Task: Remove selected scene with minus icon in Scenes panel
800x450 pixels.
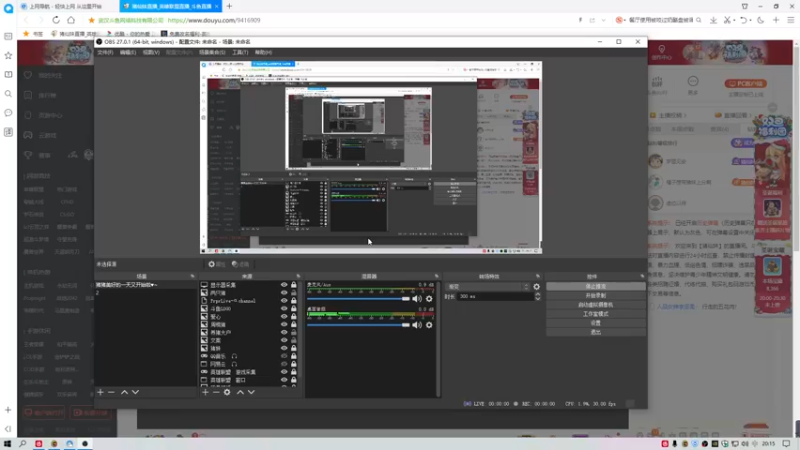Action: point(111,392)
